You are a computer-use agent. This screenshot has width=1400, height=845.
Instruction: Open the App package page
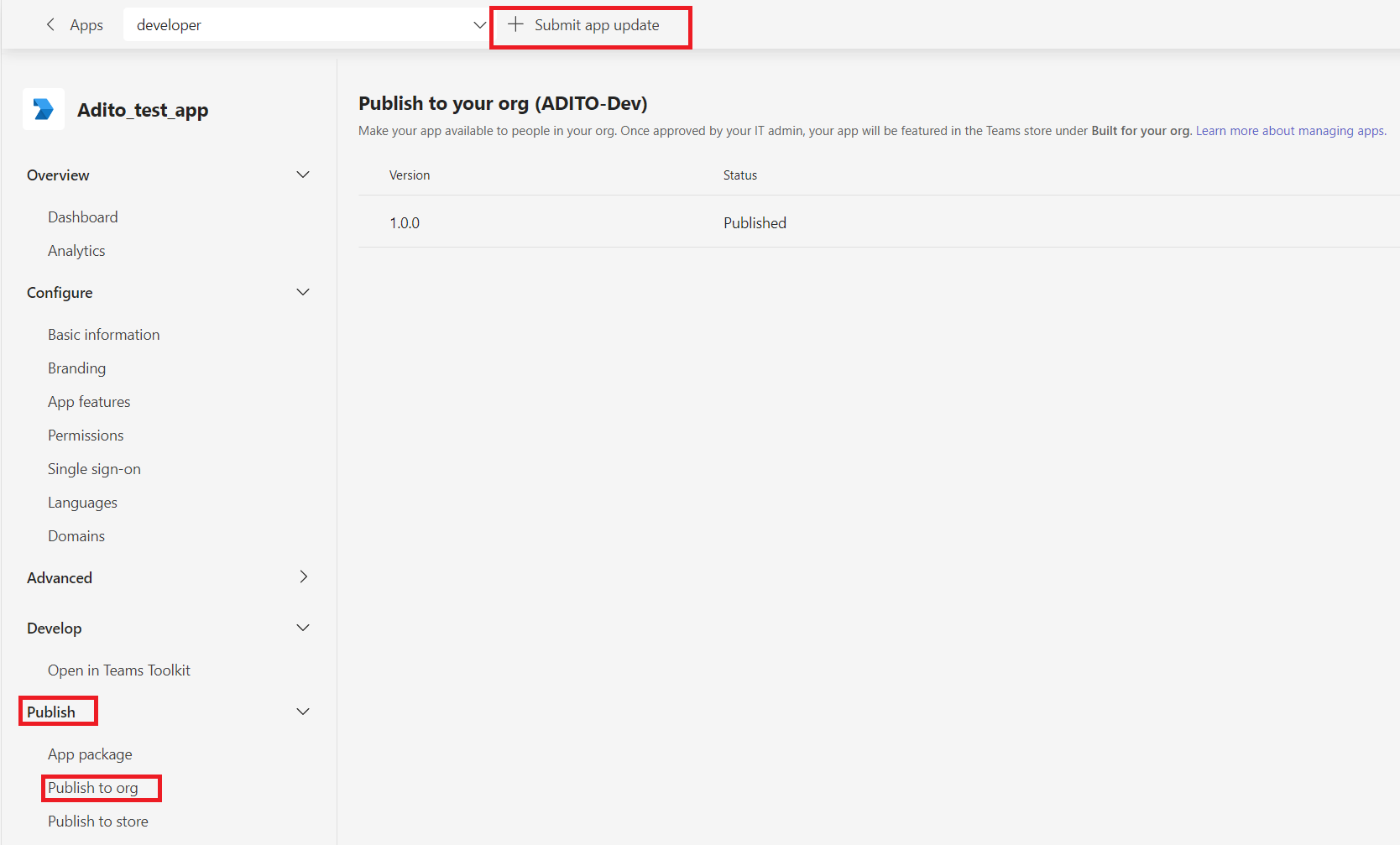(x=90, y=754)
